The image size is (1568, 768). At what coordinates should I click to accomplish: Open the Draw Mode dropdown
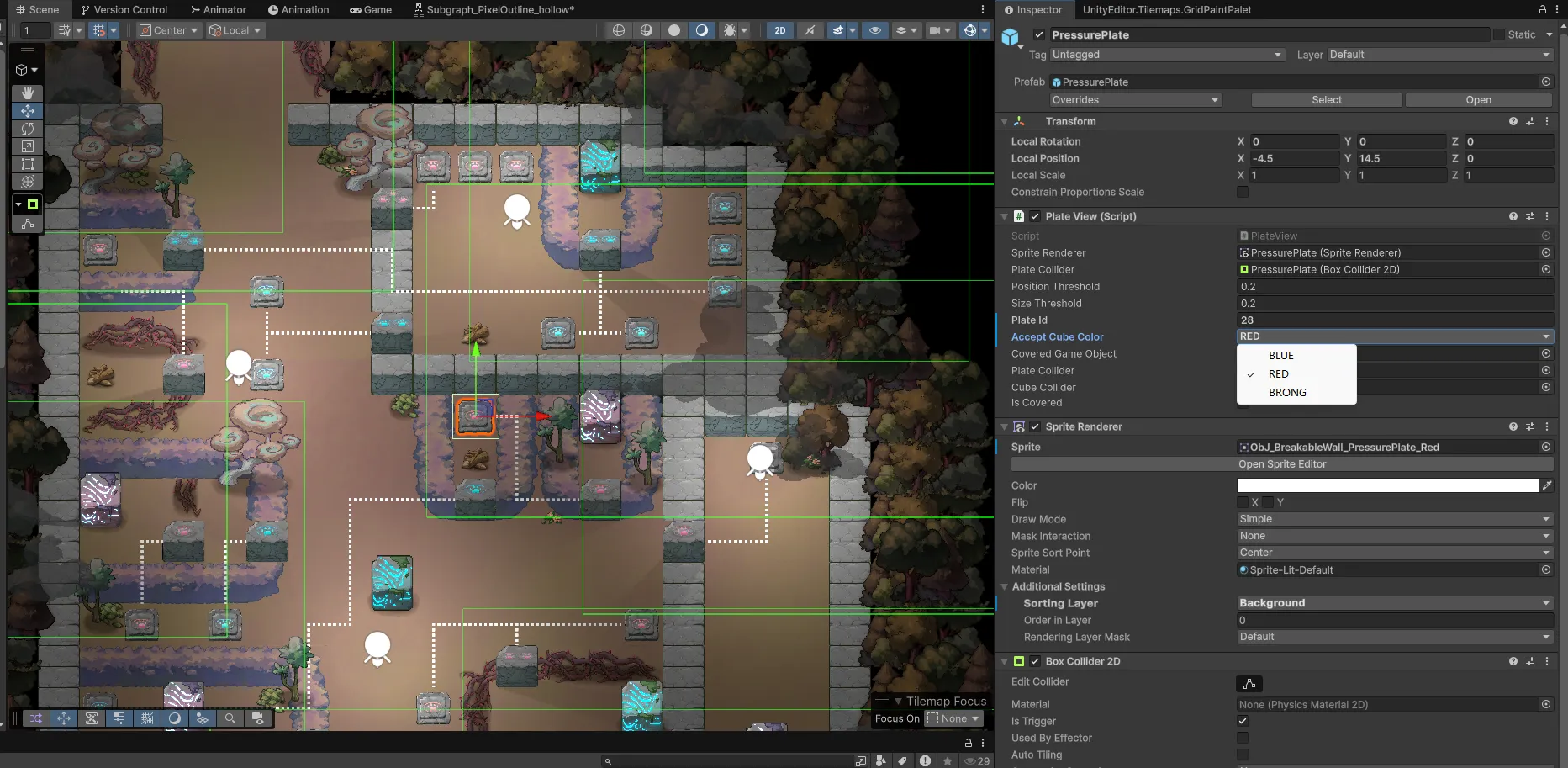pos(1394,519)
